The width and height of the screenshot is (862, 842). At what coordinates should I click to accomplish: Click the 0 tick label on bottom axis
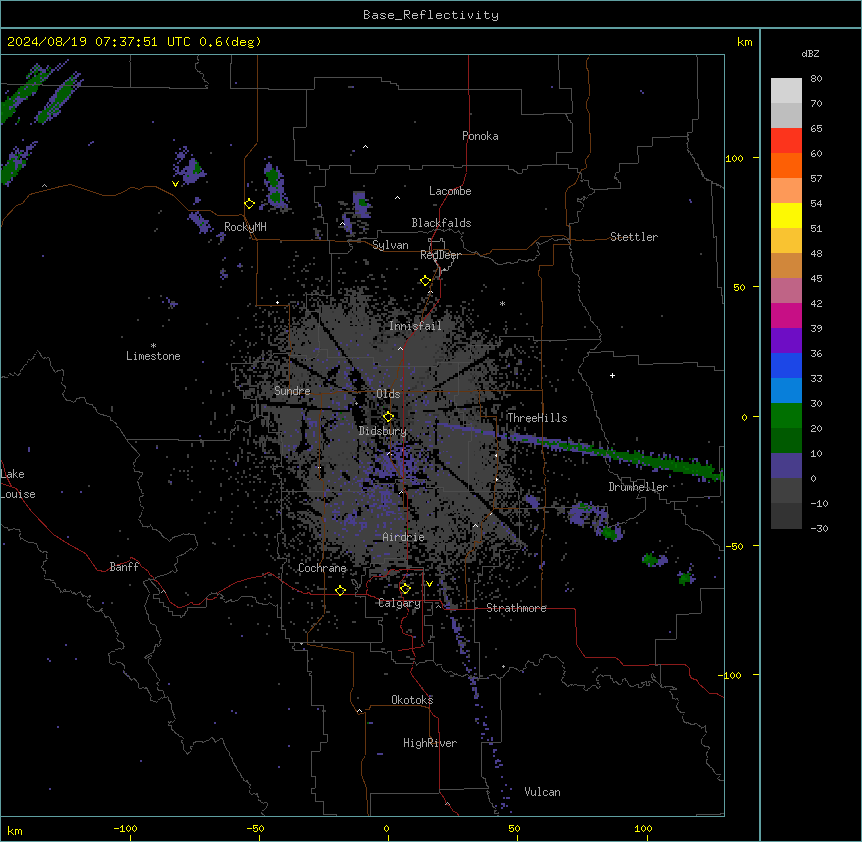click(x=386, y=828)
